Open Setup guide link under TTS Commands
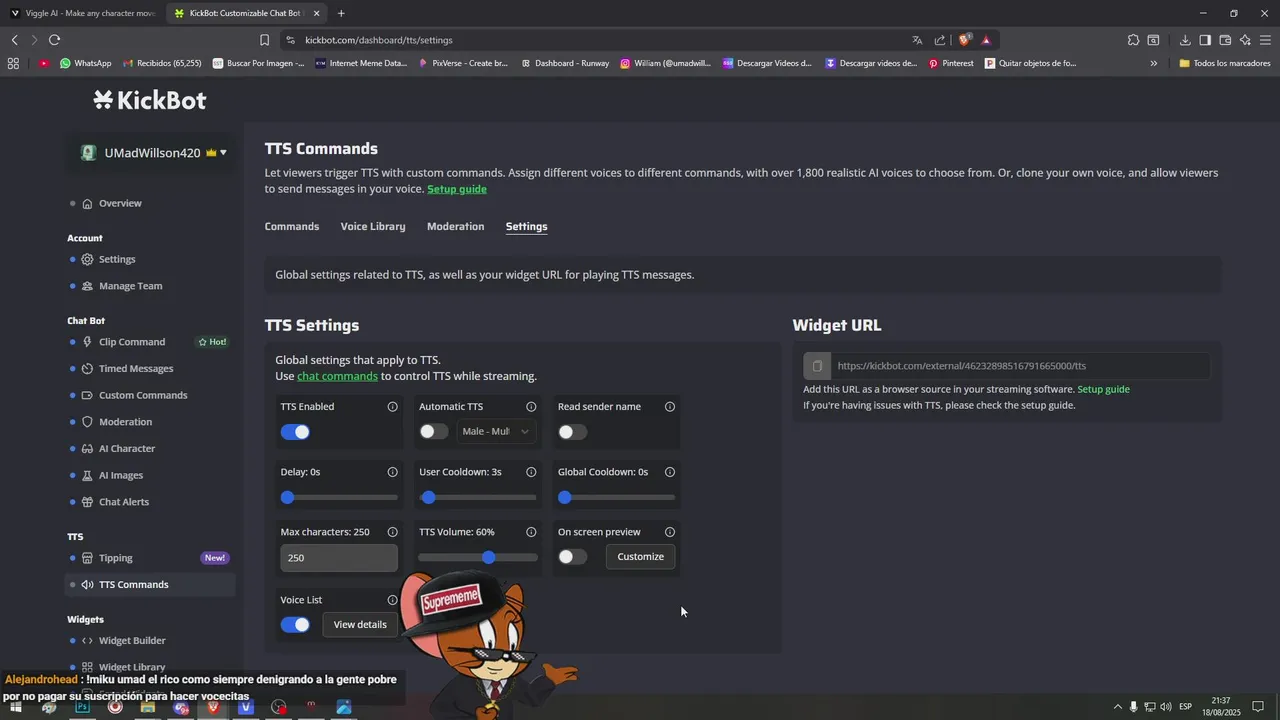Viewport: 1280px width, 720px height. tap(457, 189)
